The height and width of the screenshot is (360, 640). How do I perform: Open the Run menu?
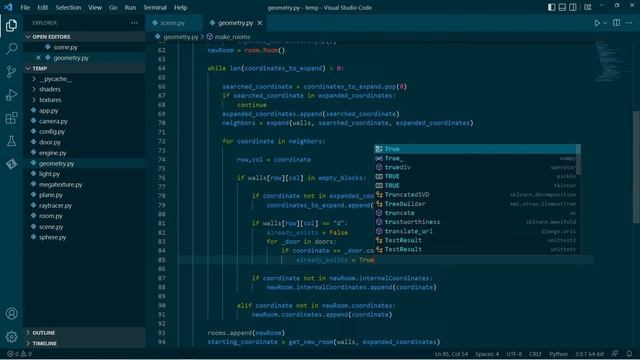130,7
